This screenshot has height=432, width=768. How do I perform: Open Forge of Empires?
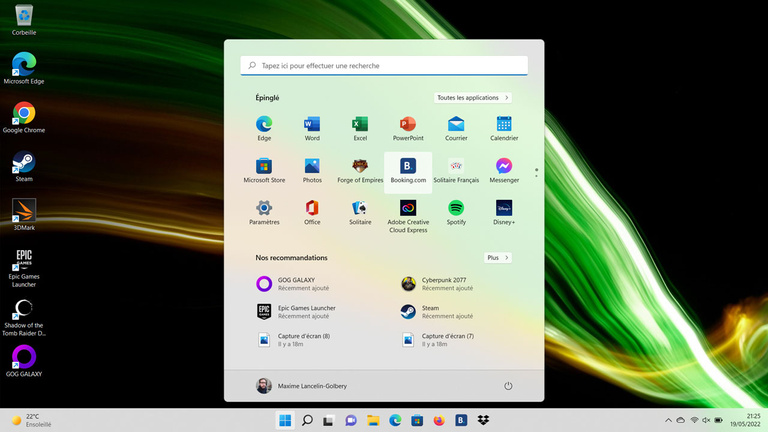tap(360, 170)
